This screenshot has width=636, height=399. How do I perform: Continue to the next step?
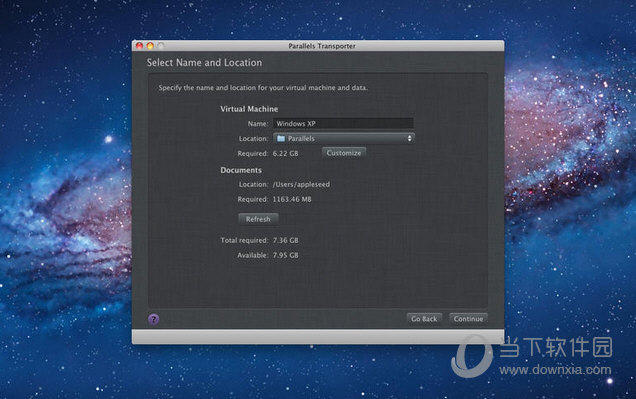468,319
